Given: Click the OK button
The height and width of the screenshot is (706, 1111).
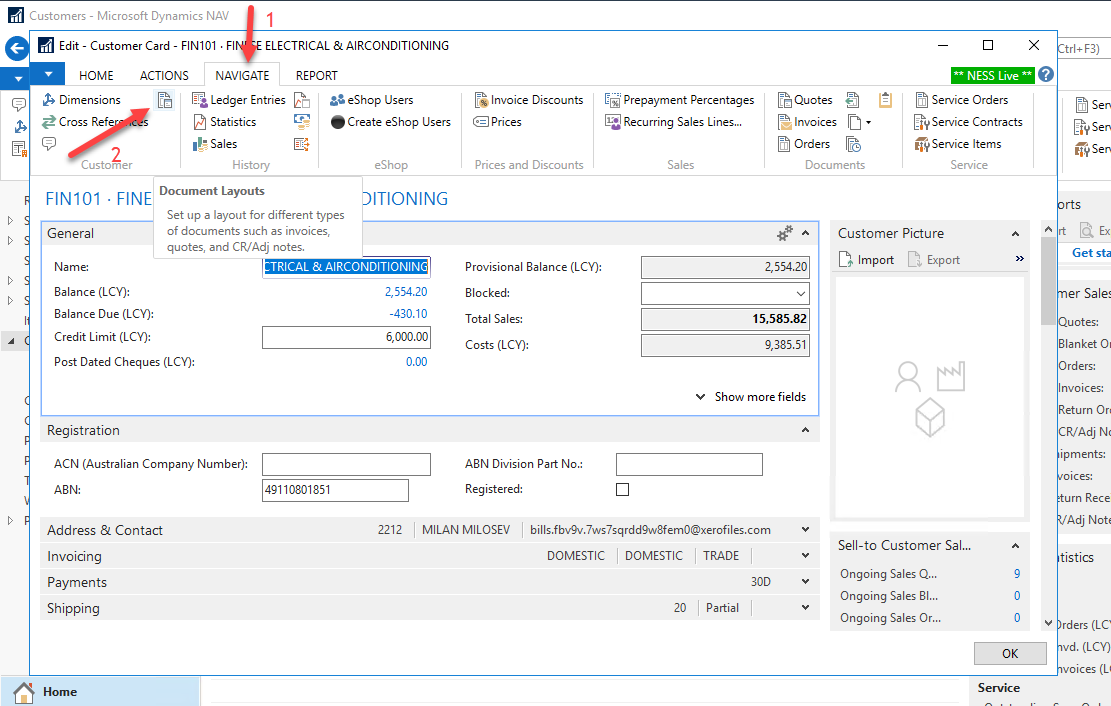Looking at the screenshot, I should [1010, 654].
